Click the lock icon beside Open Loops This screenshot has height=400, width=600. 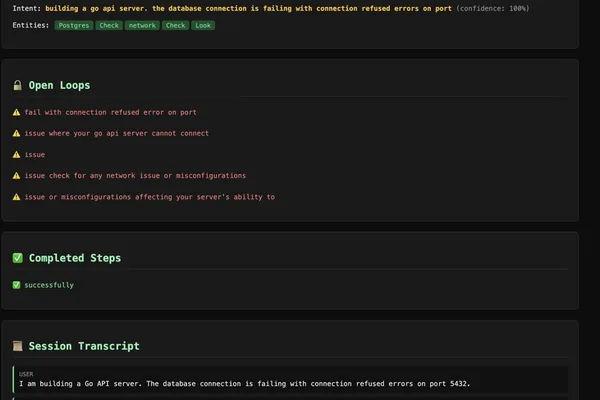click(17, 85)
